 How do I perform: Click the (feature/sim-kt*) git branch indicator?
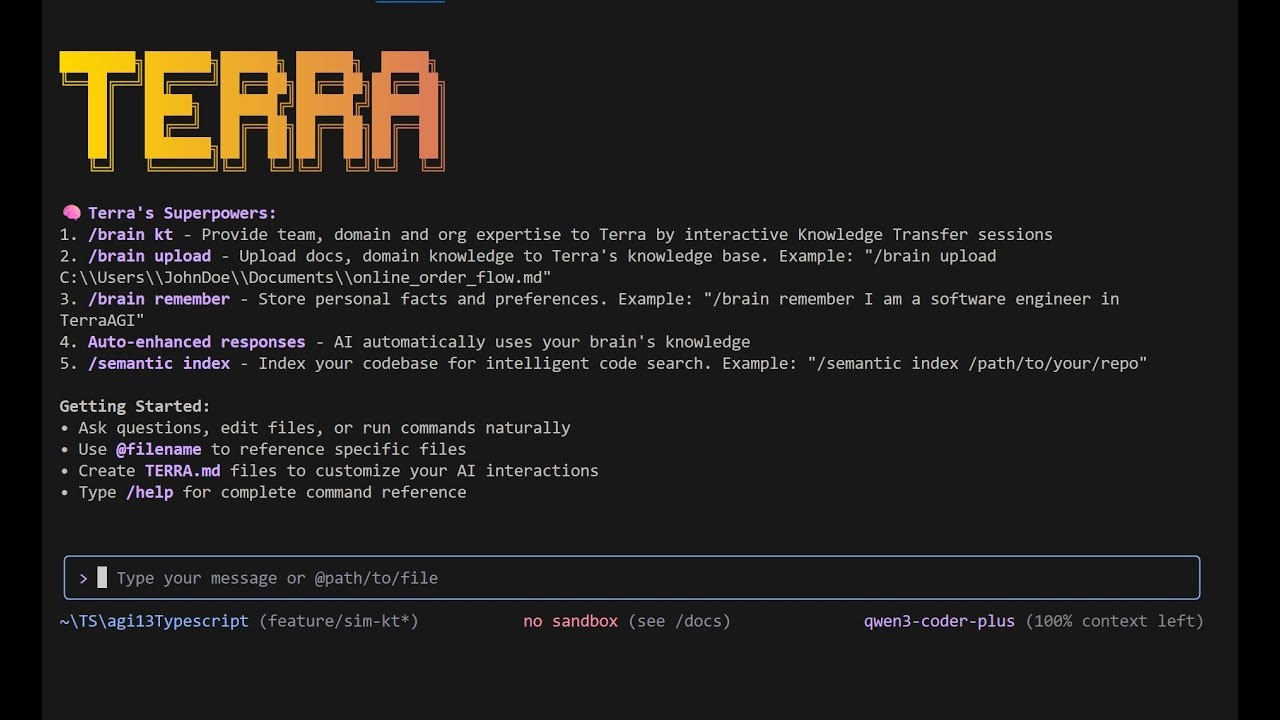tap(339, 620)
